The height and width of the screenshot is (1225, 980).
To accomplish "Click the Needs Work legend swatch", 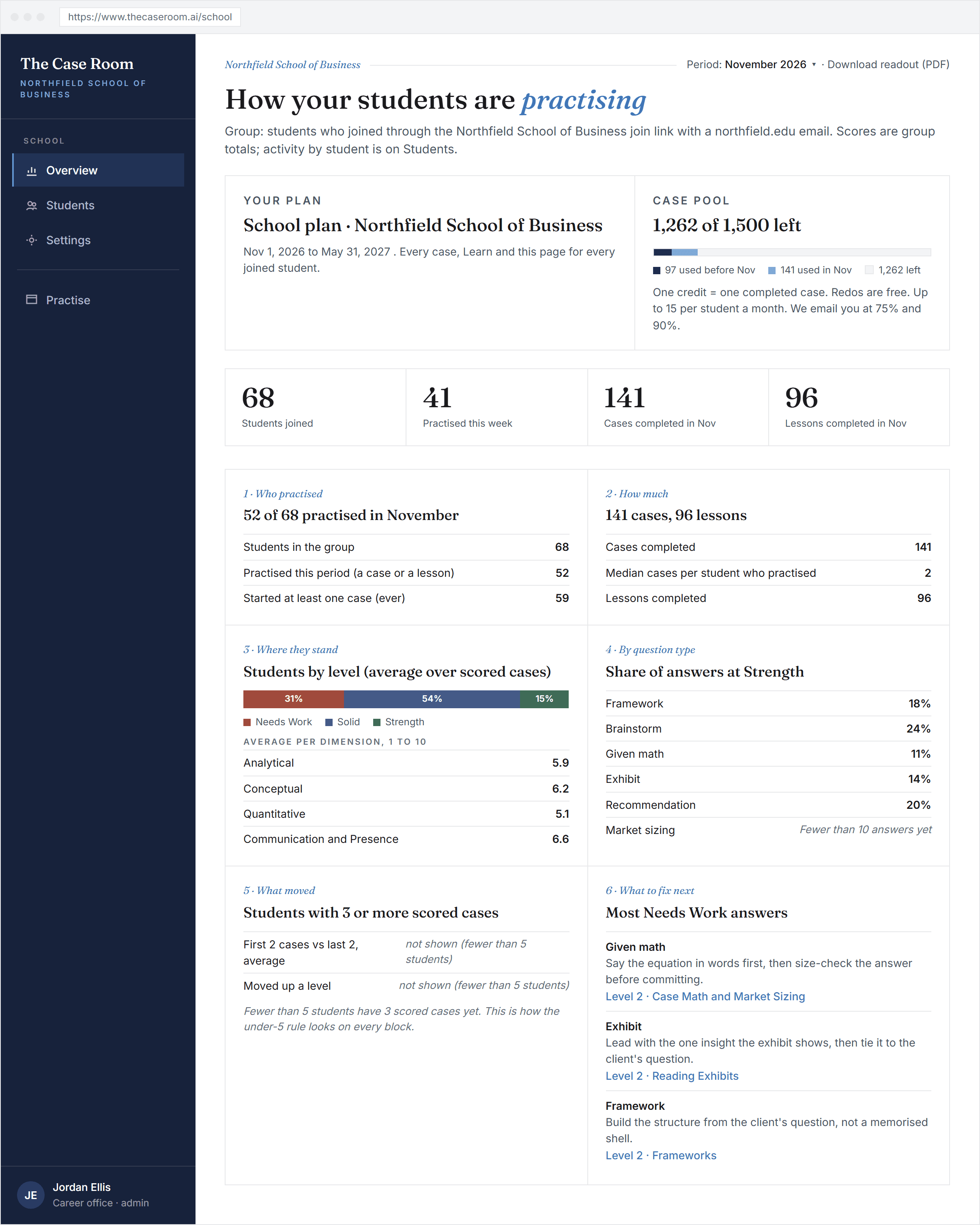I will pyautogui.click(x=247, y=722).
